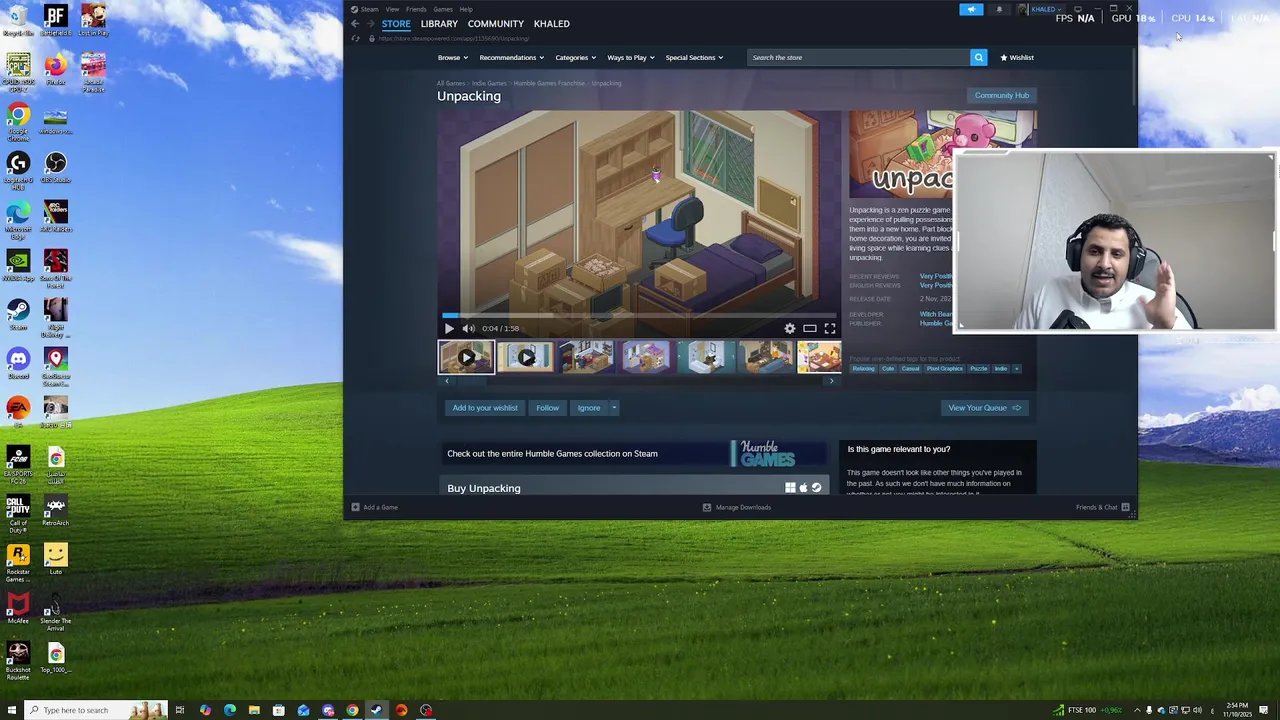Click Add a Game at bottom
1280x720 pixels.
tap(375, 507)
